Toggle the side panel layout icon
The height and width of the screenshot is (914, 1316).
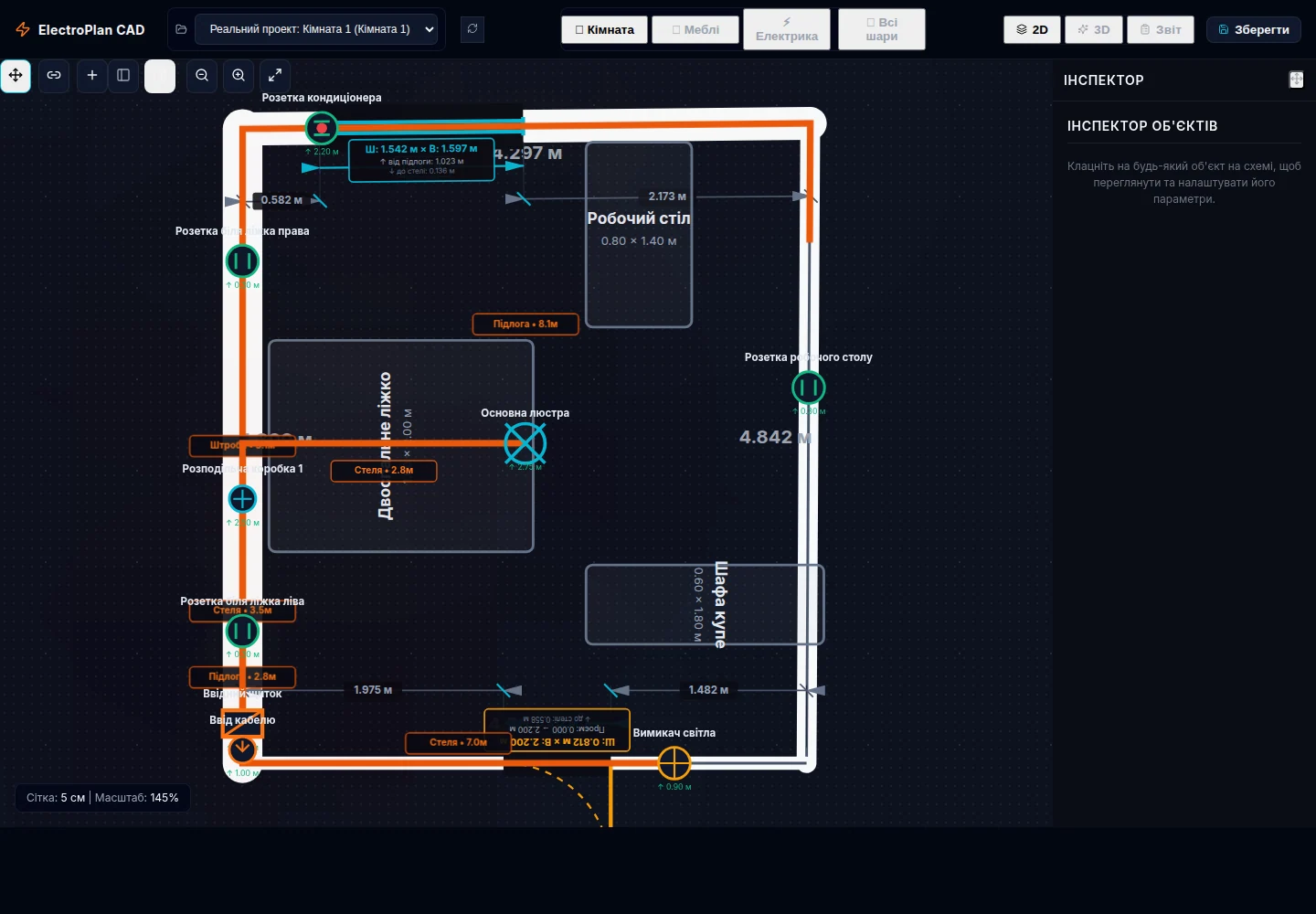[x=123, y=76]
